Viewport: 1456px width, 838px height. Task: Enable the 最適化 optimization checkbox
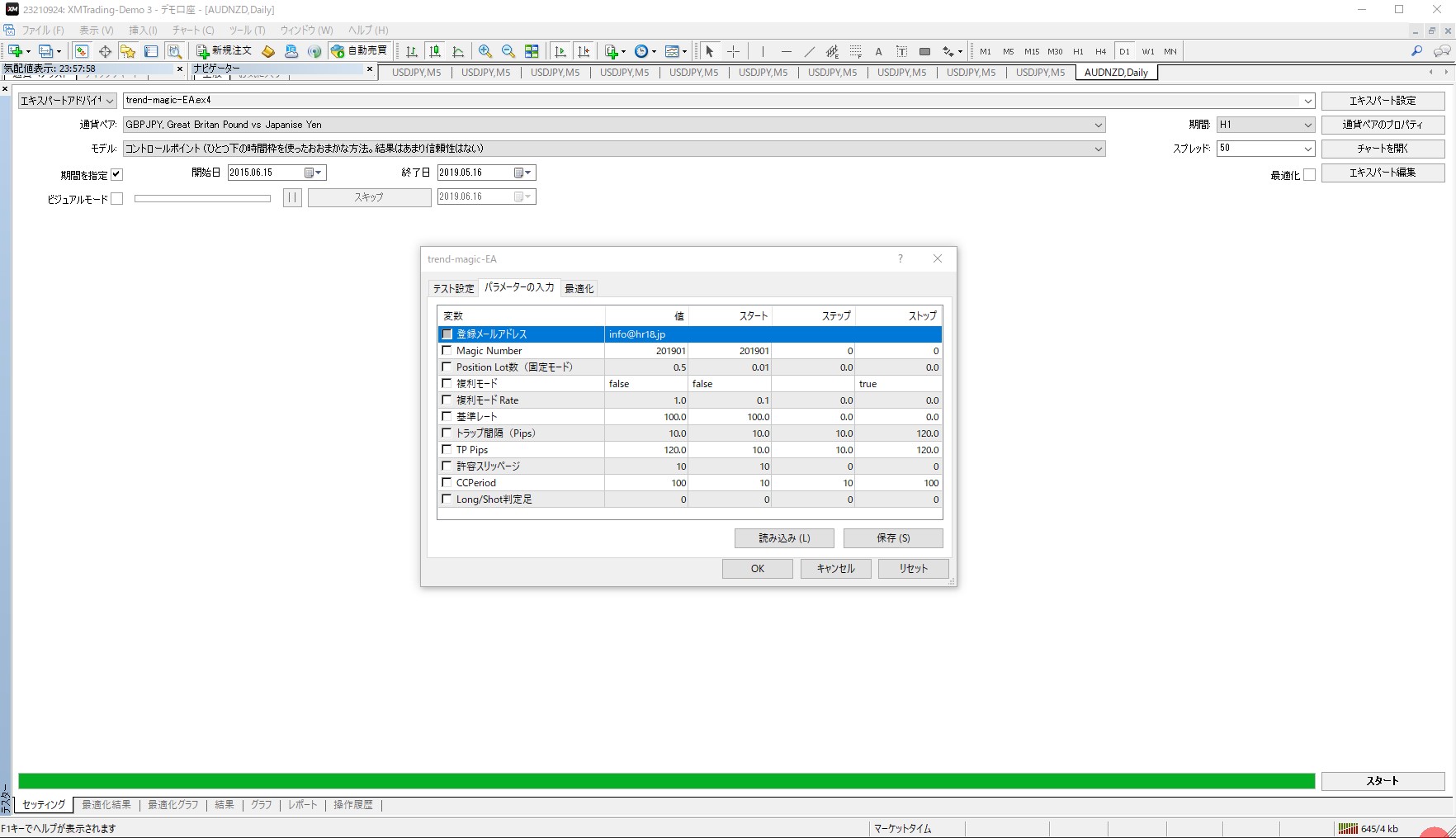[x=1309, y=174]
